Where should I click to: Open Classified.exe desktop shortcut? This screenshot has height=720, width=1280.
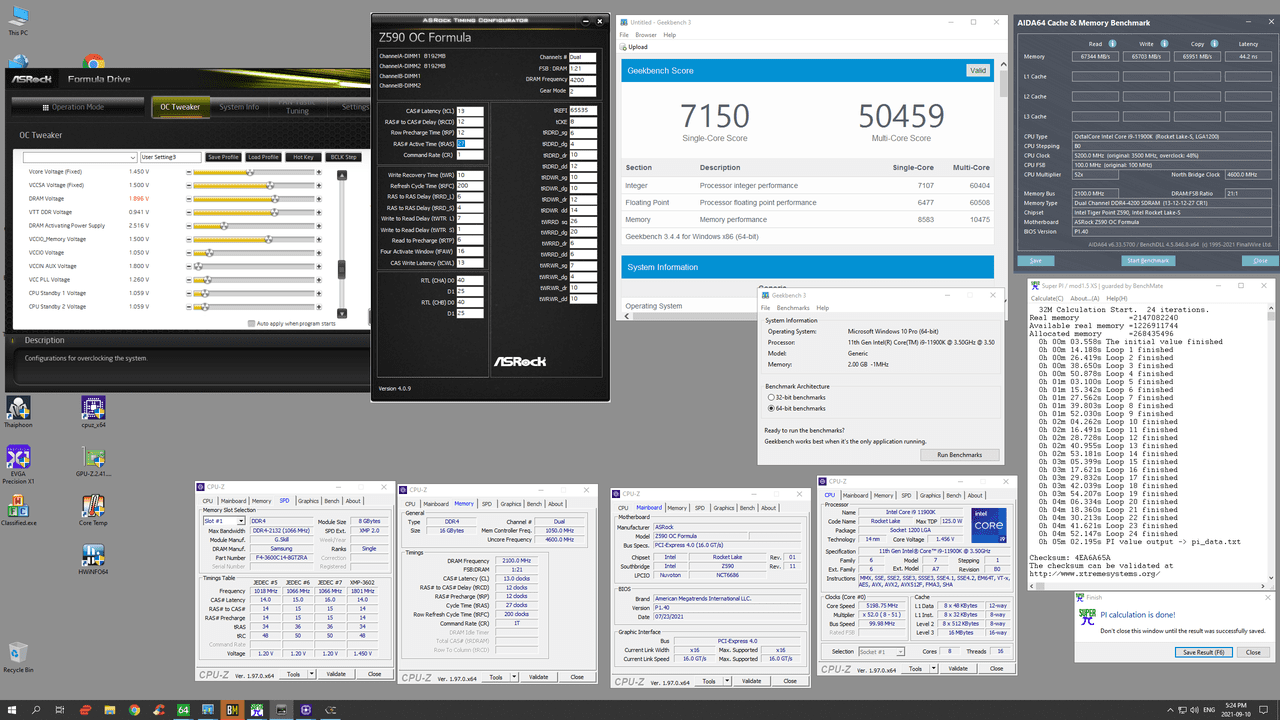[18, 510]
